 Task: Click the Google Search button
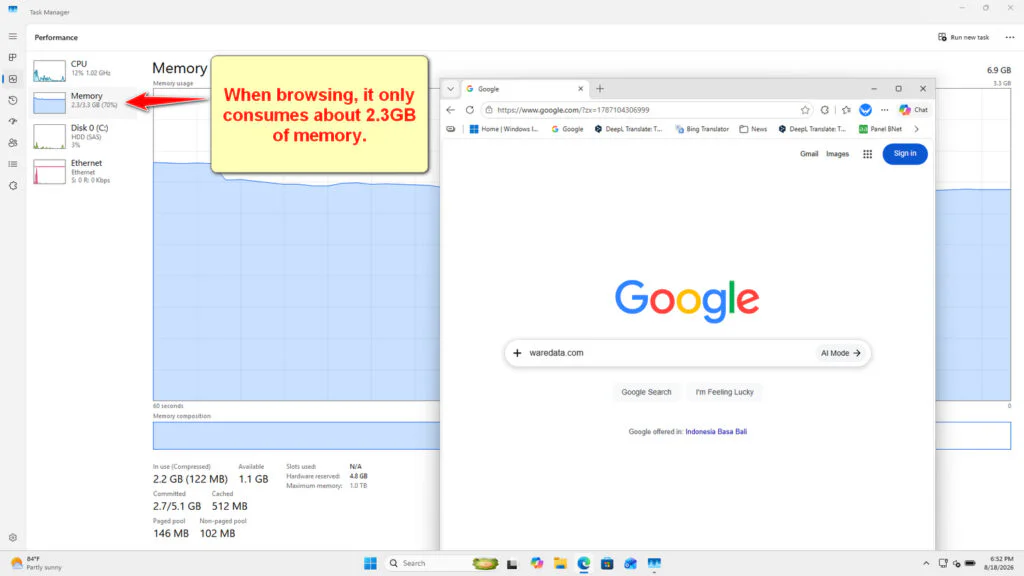click(646, 392)
